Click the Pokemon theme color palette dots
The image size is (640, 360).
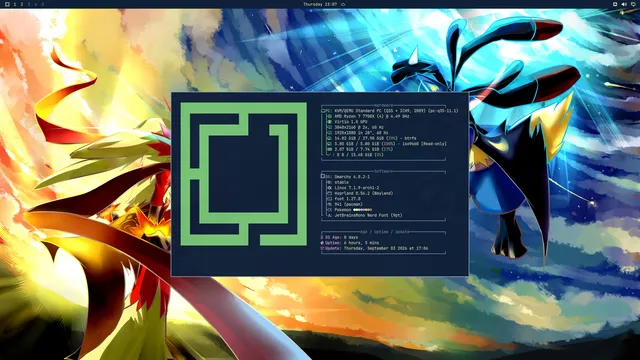[x=362, y=210]
